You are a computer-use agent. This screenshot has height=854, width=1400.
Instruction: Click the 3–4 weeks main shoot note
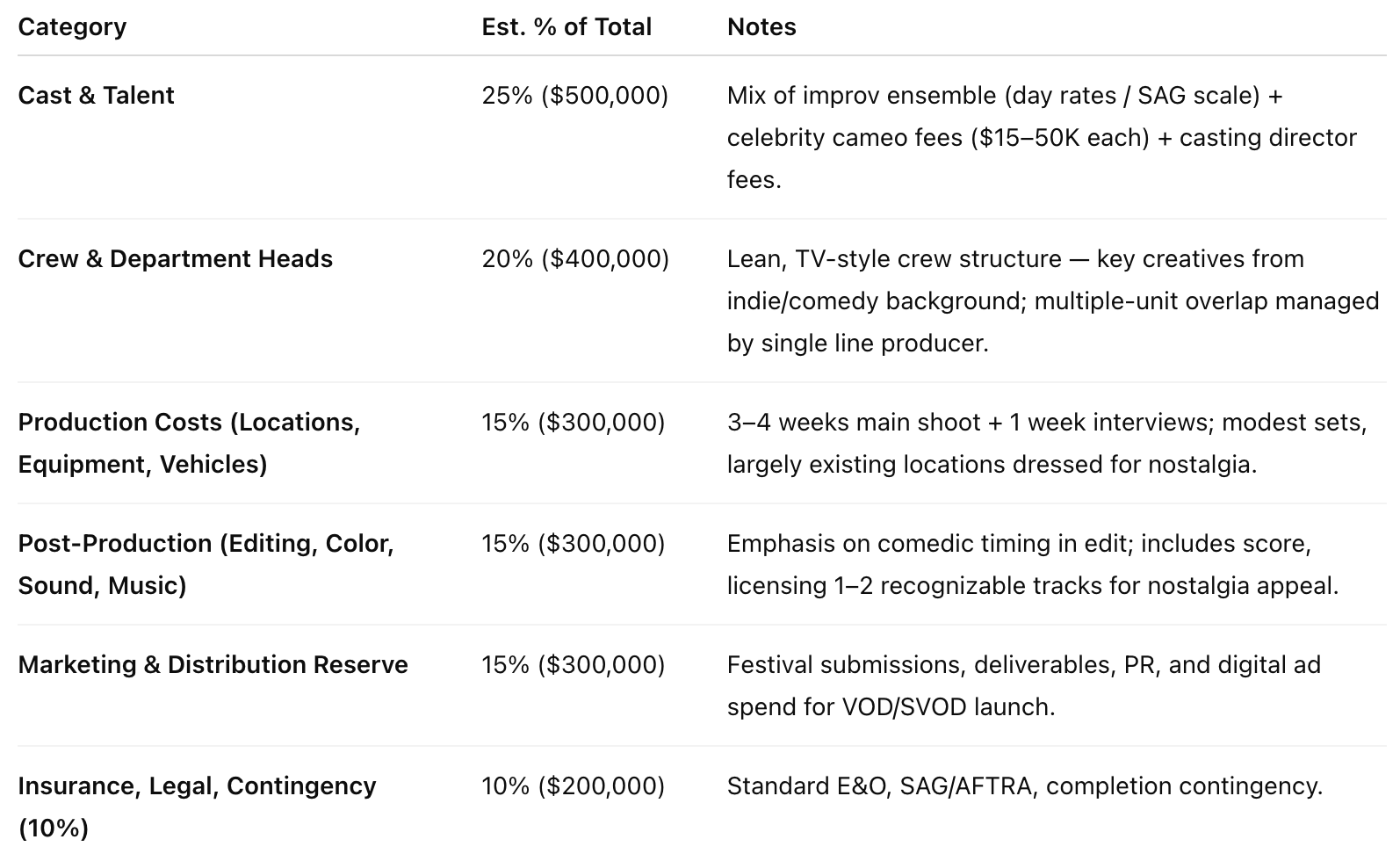coord(1047,444)
